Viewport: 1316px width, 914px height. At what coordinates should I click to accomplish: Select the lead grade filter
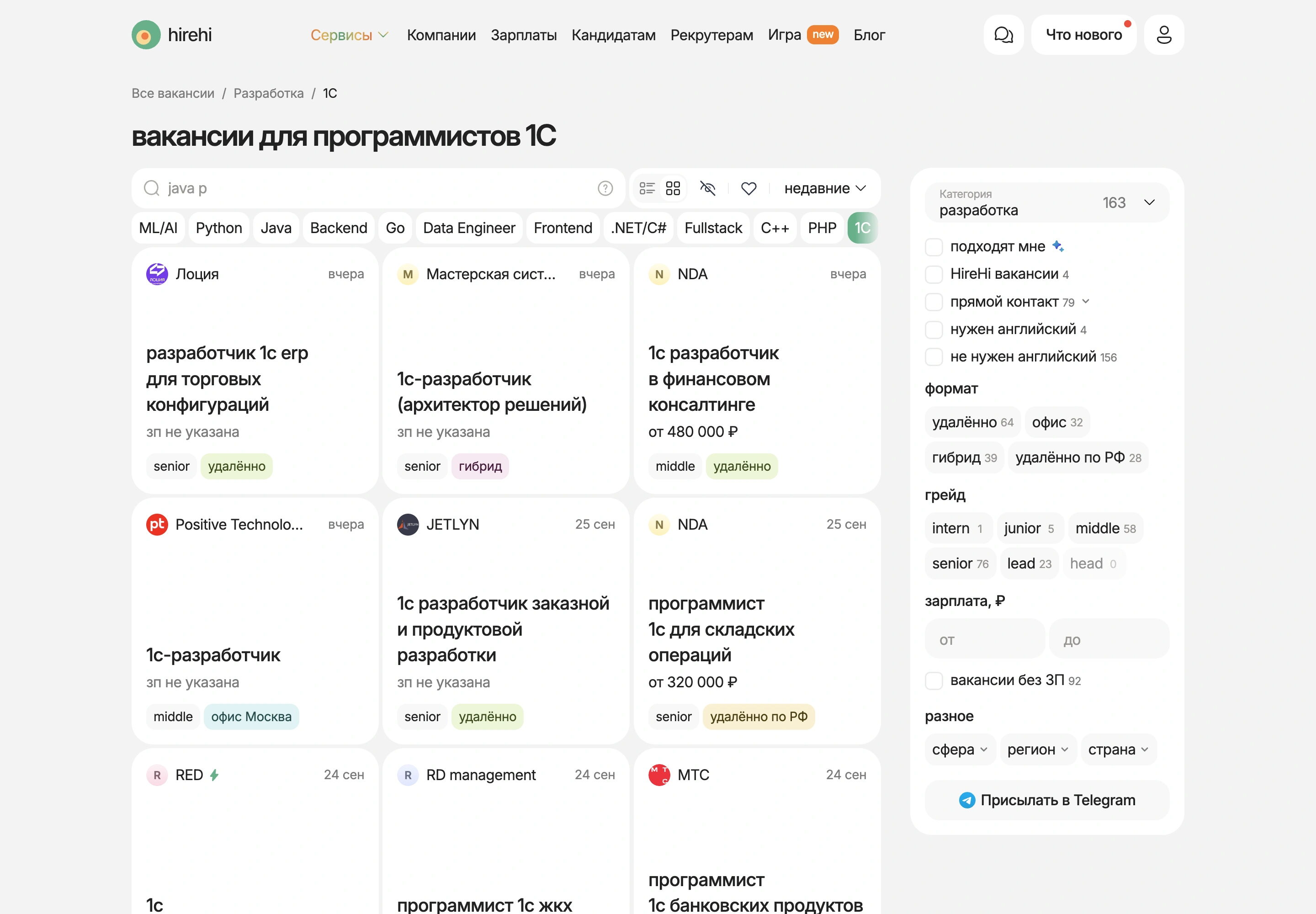[1029, 563]
